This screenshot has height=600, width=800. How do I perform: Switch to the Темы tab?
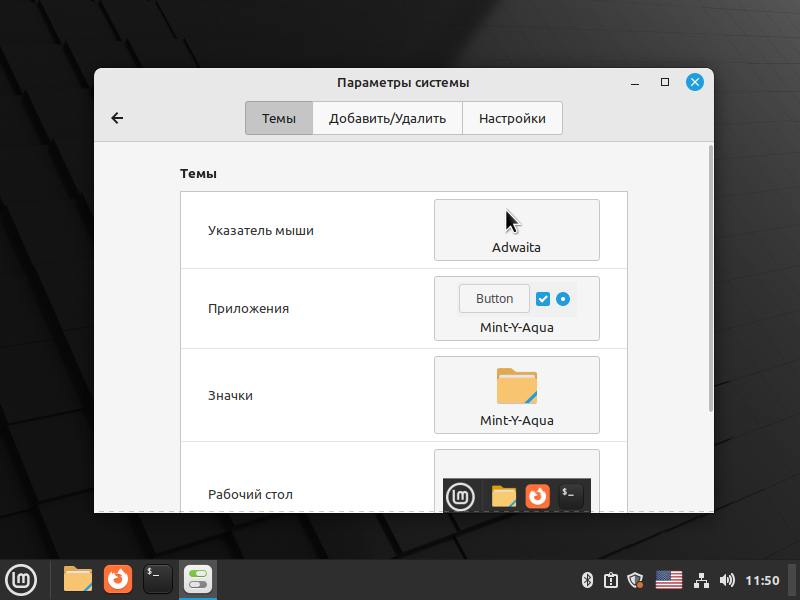click(279, 118)
